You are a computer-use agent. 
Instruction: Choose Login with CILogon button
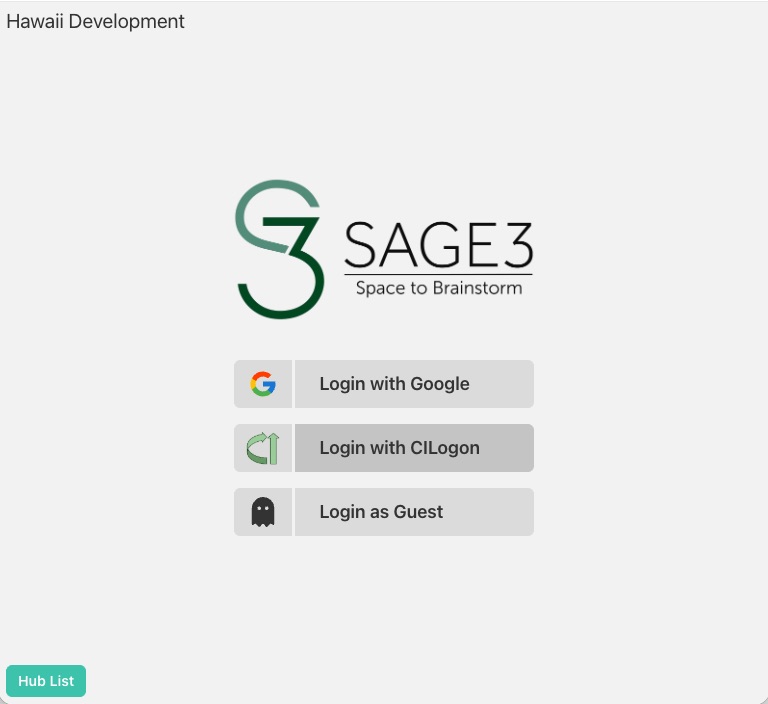[414, 448]
